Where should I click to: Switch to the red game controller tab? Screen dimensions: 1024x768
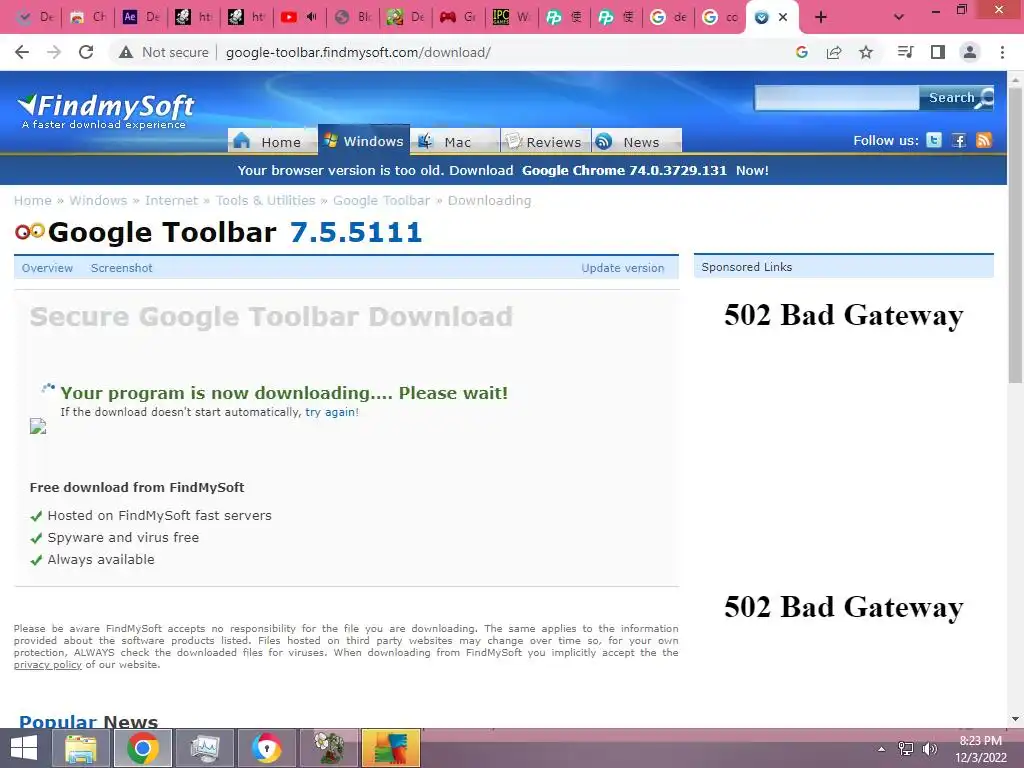click(x=458, y=17)
